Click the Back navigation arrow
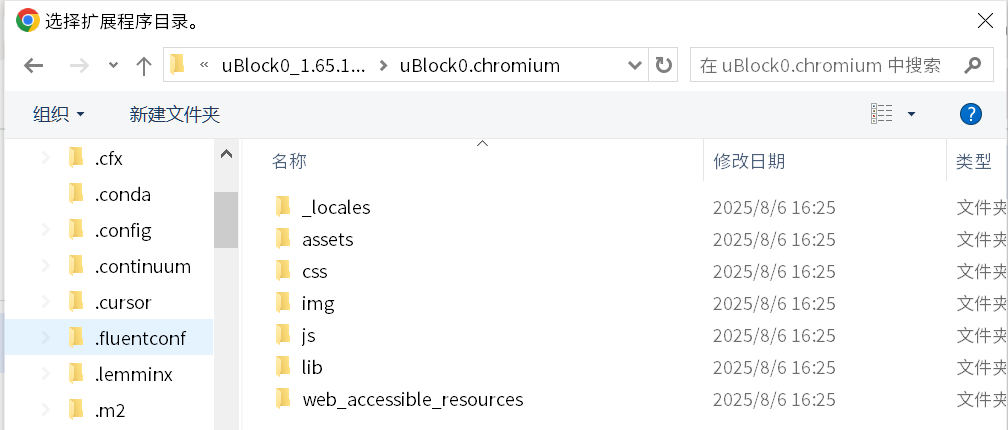 (x=33, y=66)
